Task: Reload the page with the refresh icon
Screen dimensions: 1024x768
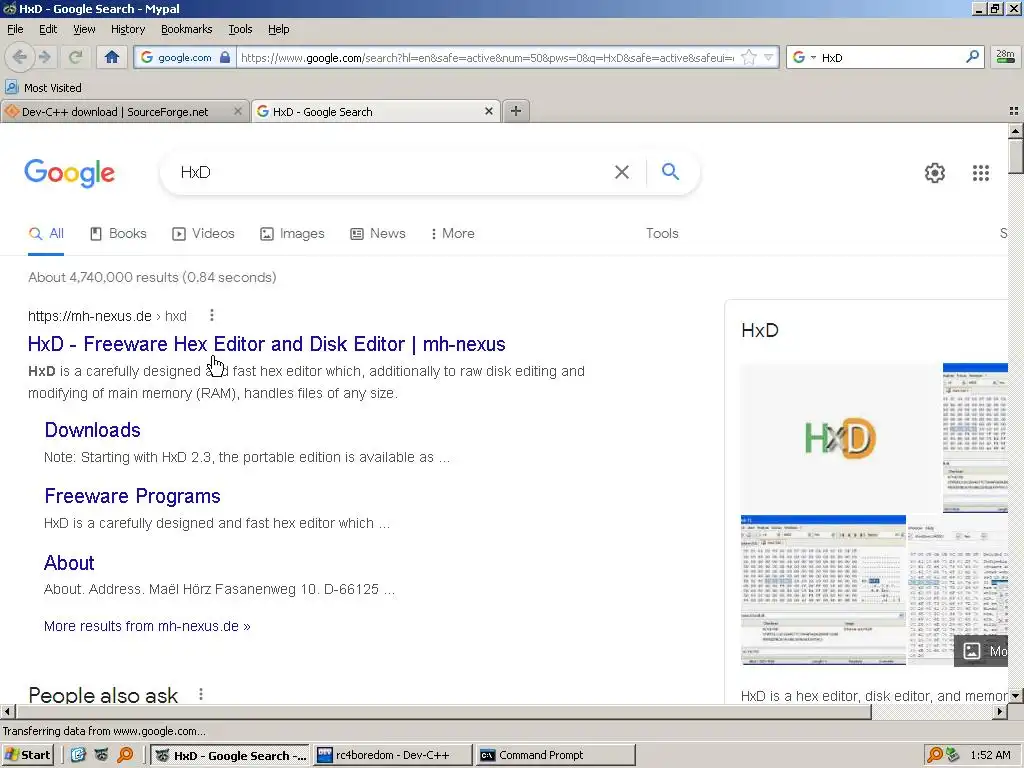Action: (x=75, y=57)
